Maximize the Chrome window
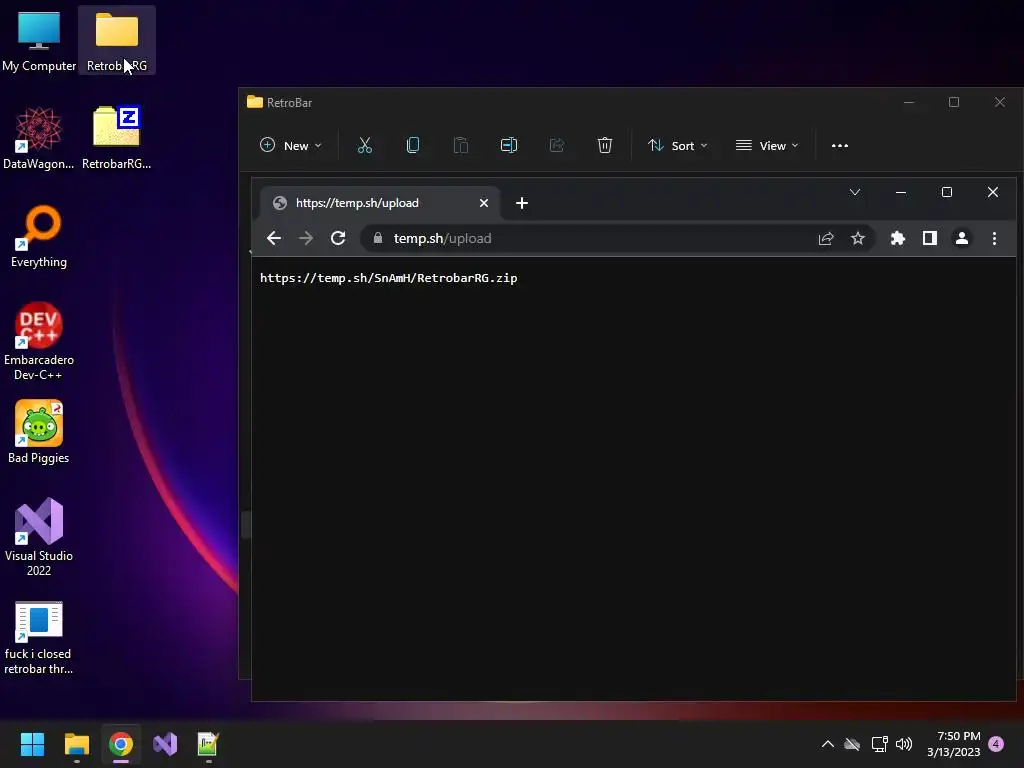Image resolution: width=1024 pixels, height=768 pixels. pyautogui.click(x=947, y=192)
